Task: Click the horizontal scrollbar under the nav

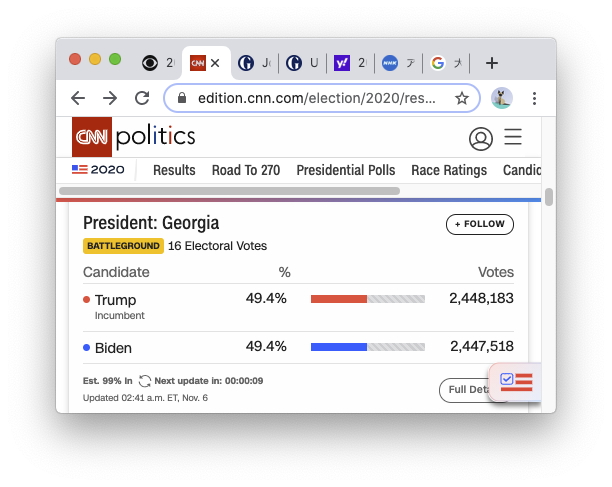Action: (230, 190)
